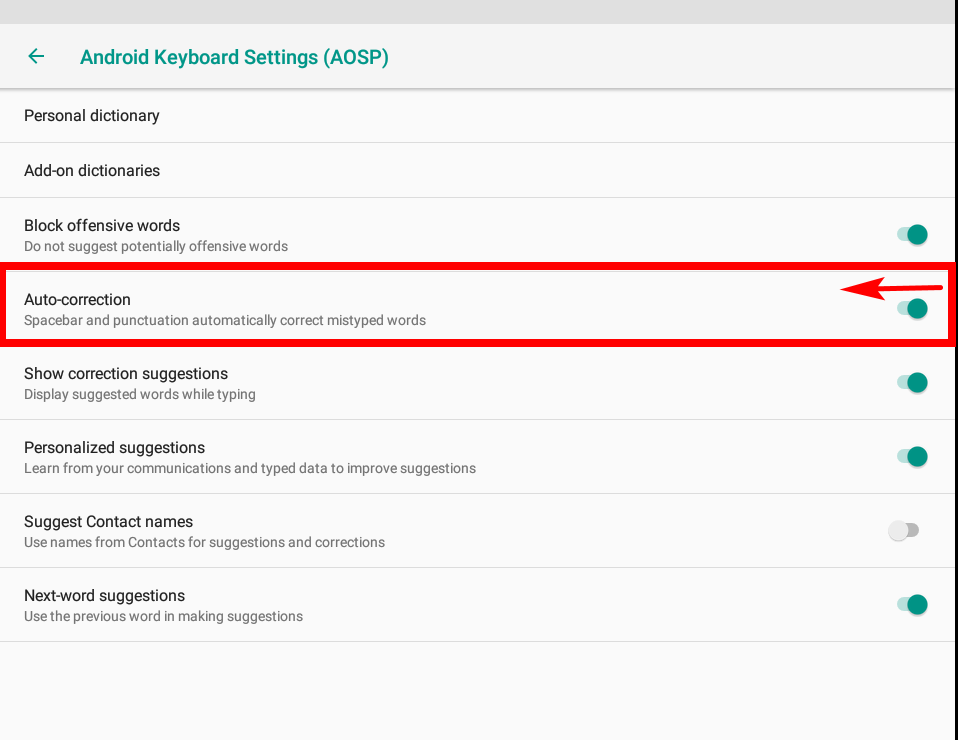The height and width of the screenshot is (740, 958).
Task: Click 'Suggest Contact names' label
Action: tap(109, 521)
